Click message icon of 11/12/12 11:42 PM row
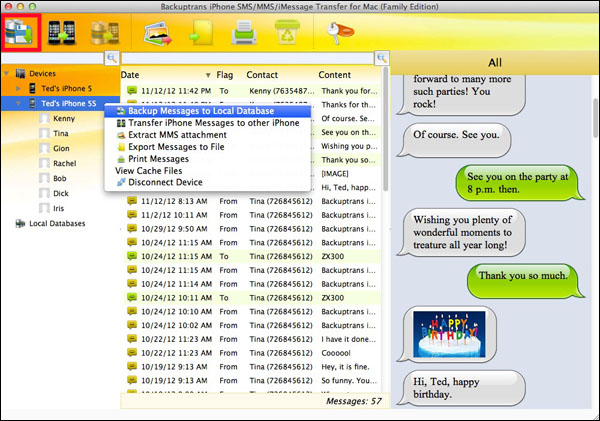Viewport: 600px width, 421px height. 132,91
